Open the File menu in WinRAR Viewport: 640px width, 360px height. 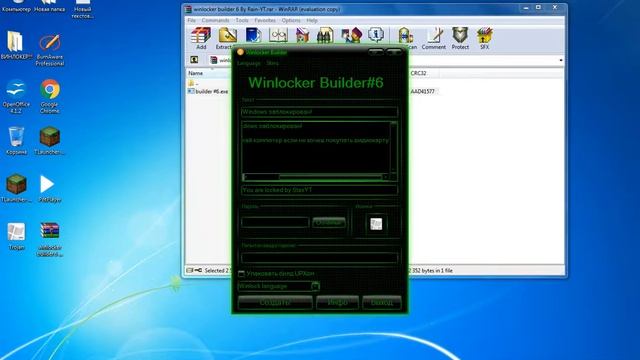pyautogui.click(x=191, y=20)
